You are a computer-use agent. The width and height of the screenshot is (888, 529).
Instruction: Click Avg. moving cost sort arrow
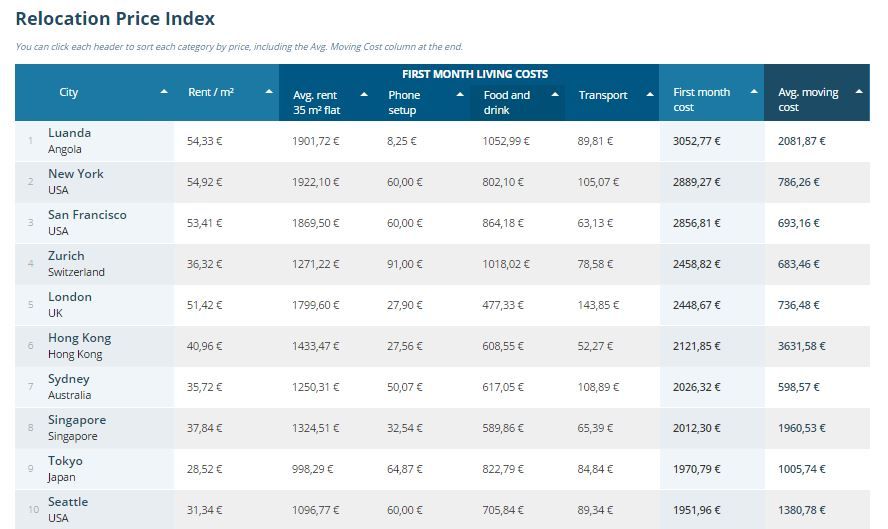(x=859, y=92)
